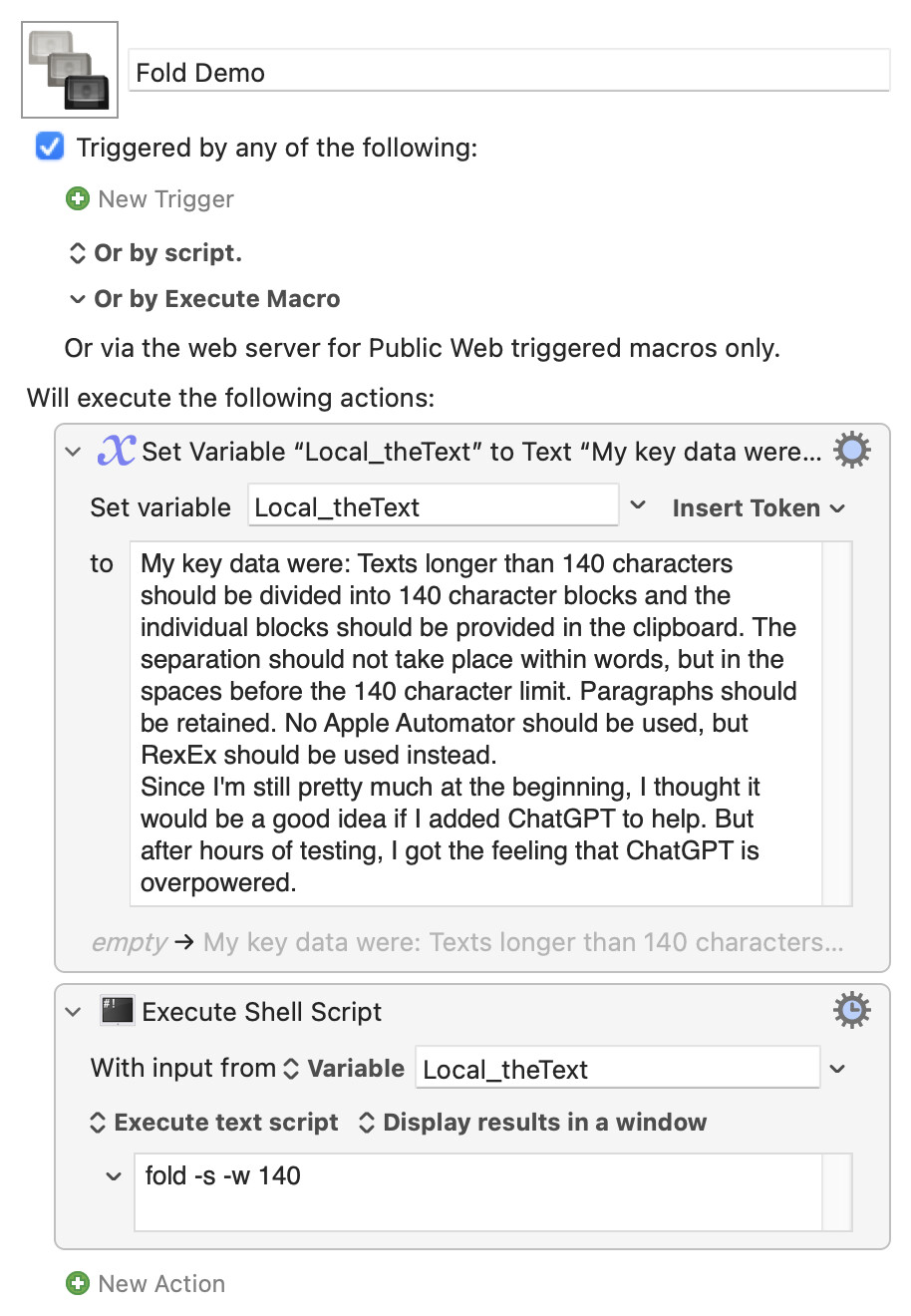
Task: Open the Insert Token dropdown menu
Action: point(759,507)
